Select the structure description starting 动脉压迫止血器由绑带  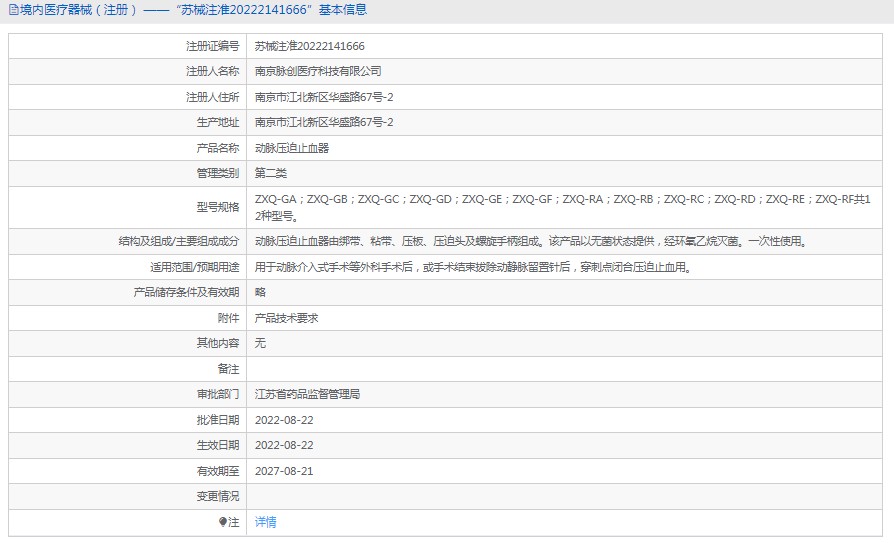point(531,241)
